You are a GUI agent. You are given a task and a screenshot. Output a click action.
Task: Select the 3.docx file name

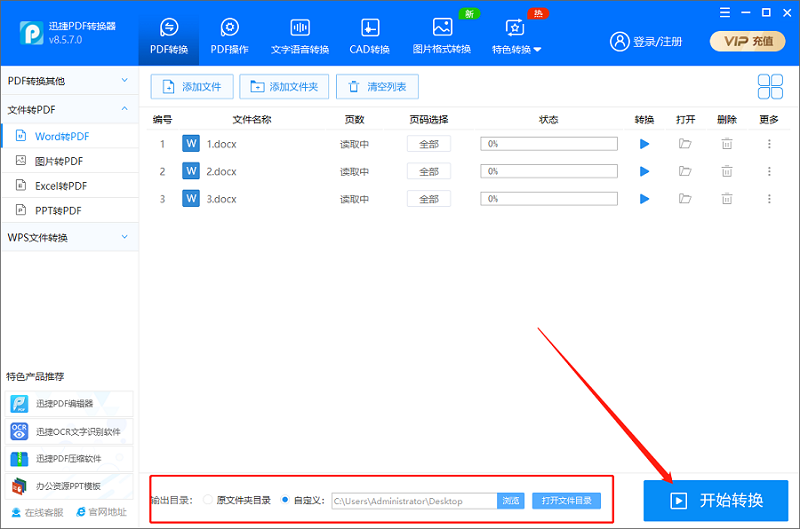221,199
